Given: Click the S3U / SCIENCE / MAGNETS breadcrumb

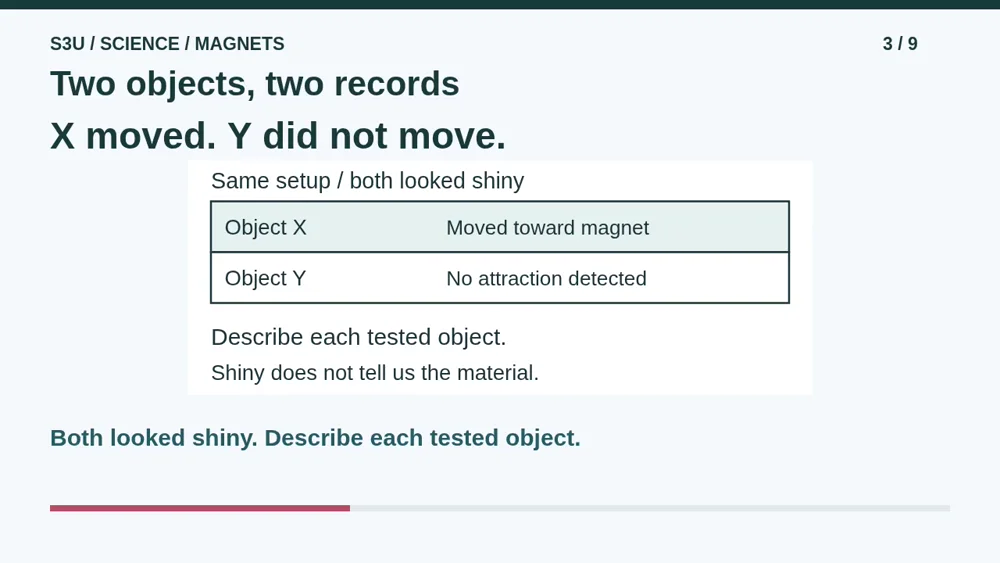Looking at the screenshot, I should 167,44.
